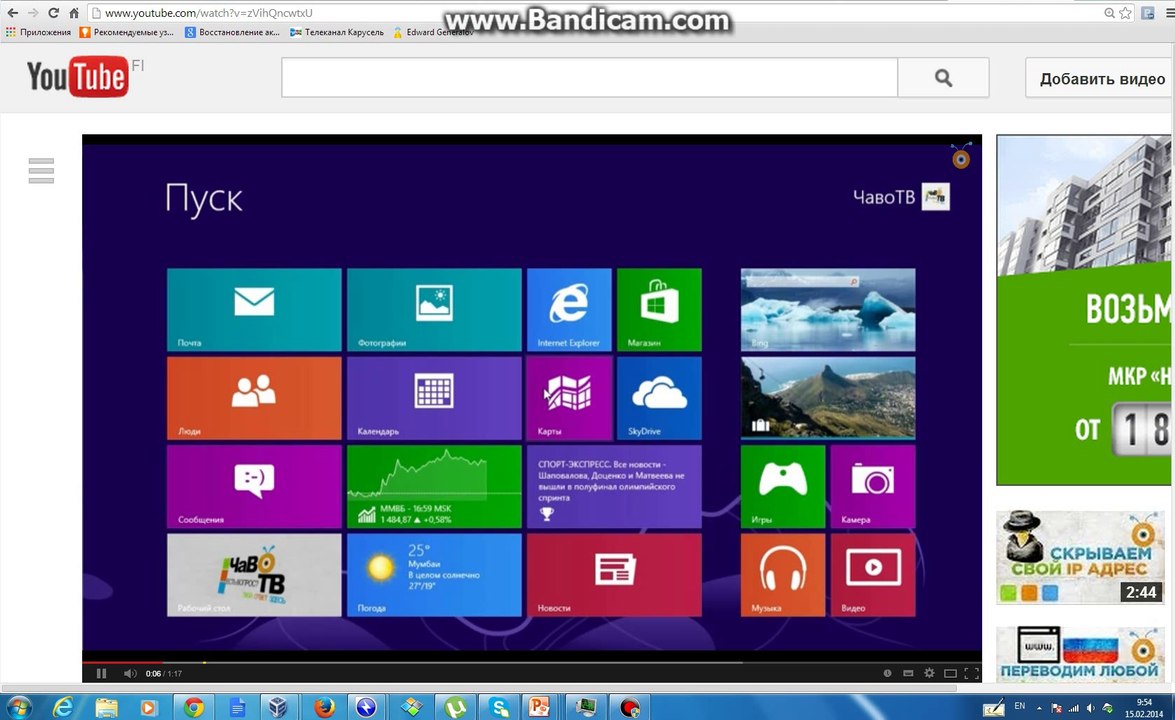This screenshot has height=720, width=1175.
Task: Click the address bar showing the youtube.com URL
Action: pyautogui.click(x=592, y=13)
